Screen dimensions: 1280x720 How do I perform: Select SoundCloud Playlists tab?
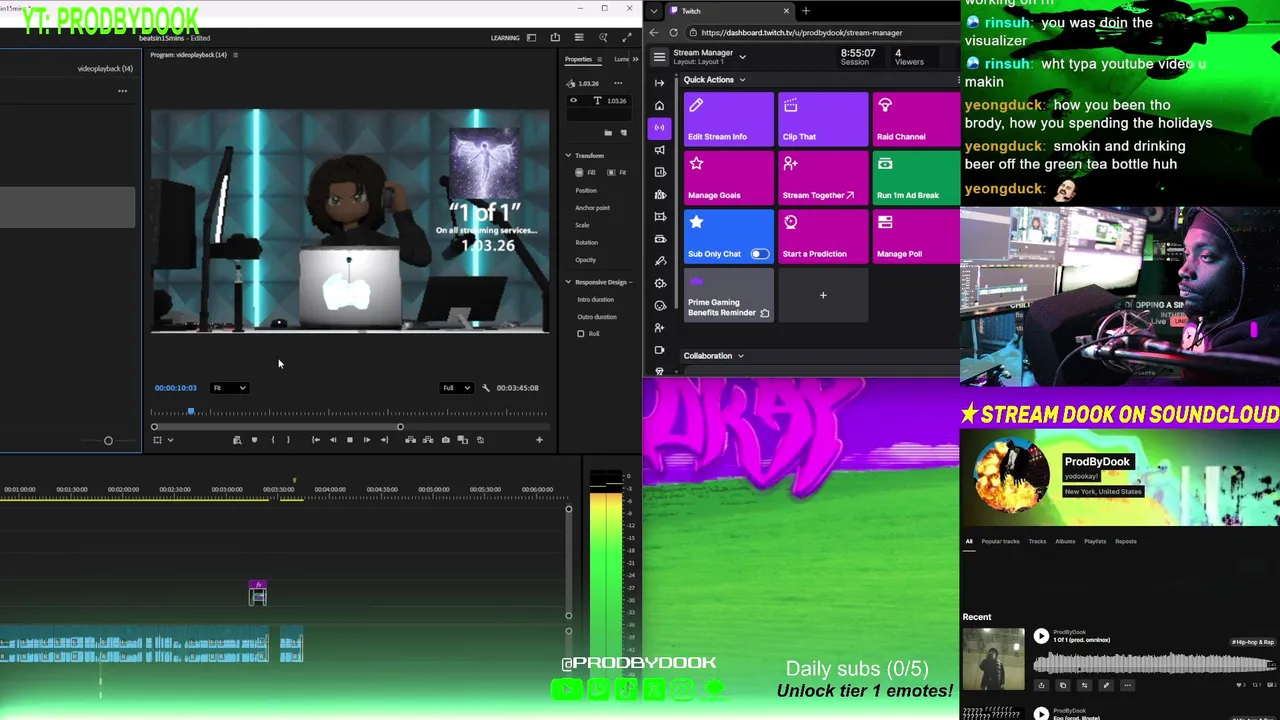click(x=1095, y=542)
